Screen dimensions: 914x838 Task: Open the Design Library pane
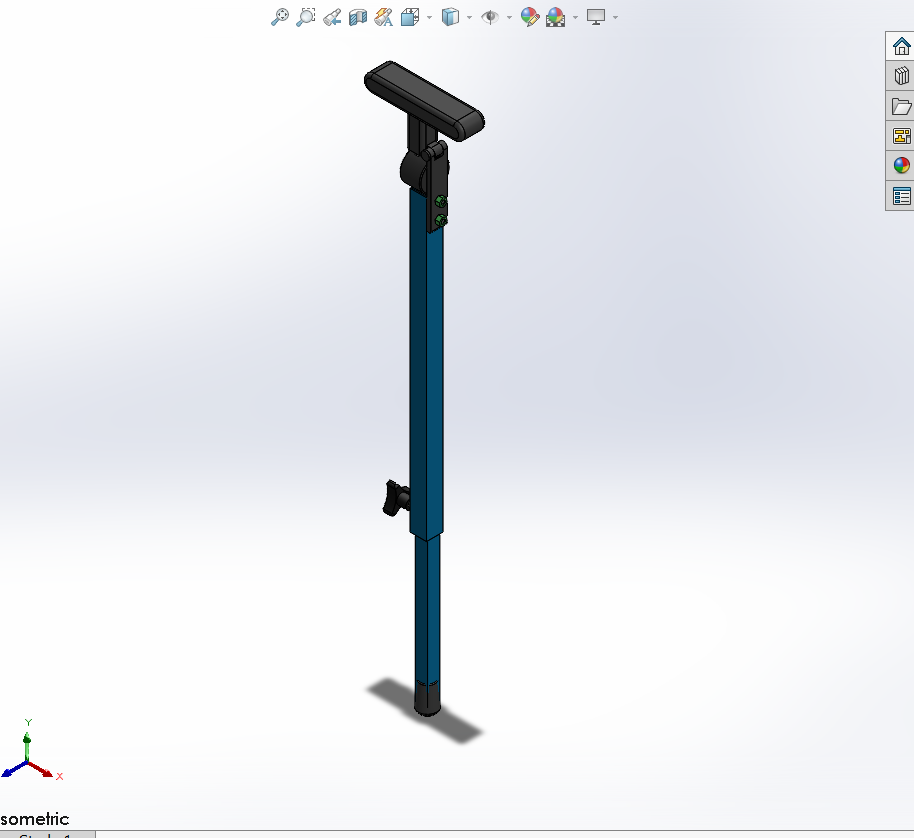(899, 74)
